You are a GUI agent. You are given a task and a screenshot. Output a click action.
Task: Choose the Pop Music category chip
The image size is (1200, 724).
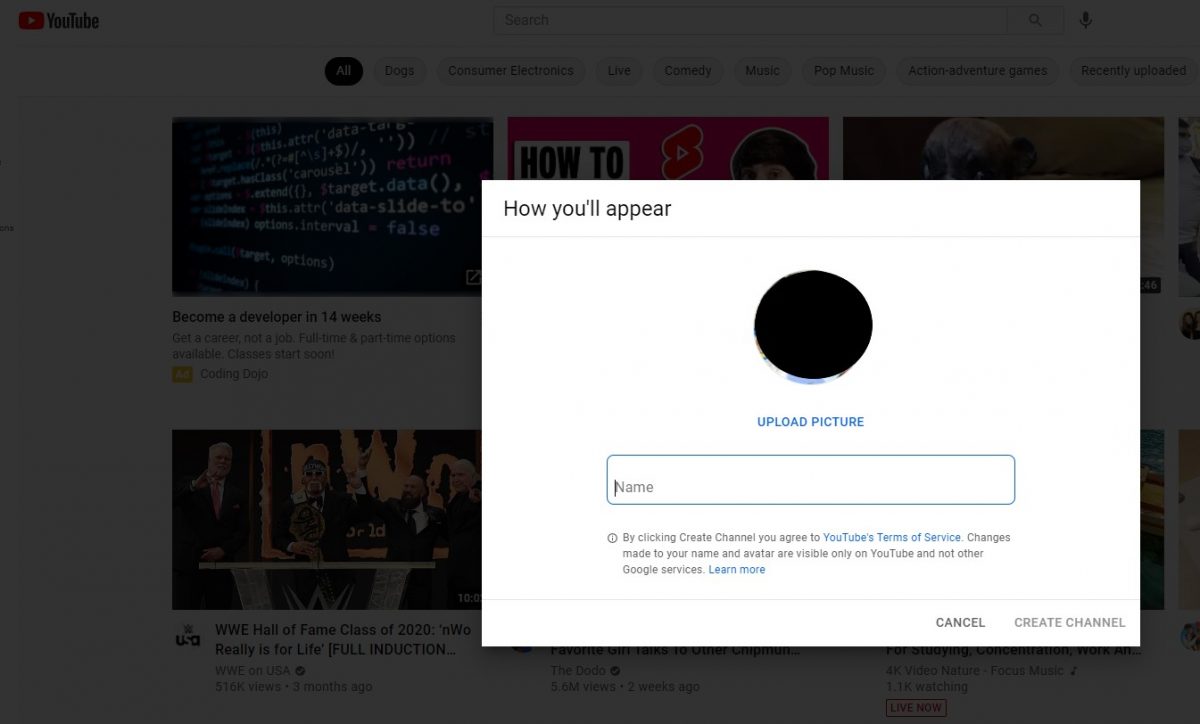[843, 71]
